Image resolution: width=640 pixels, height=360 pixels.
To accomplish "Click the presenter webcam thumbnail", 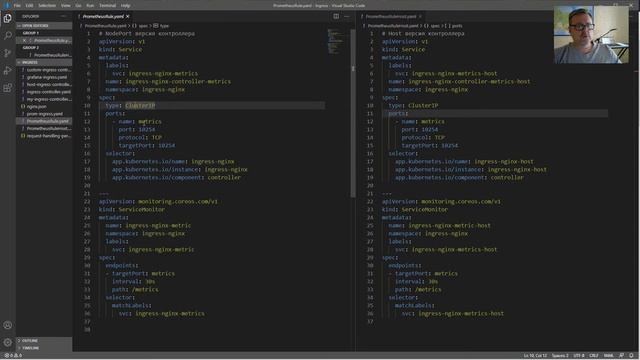I will [591, 35].
